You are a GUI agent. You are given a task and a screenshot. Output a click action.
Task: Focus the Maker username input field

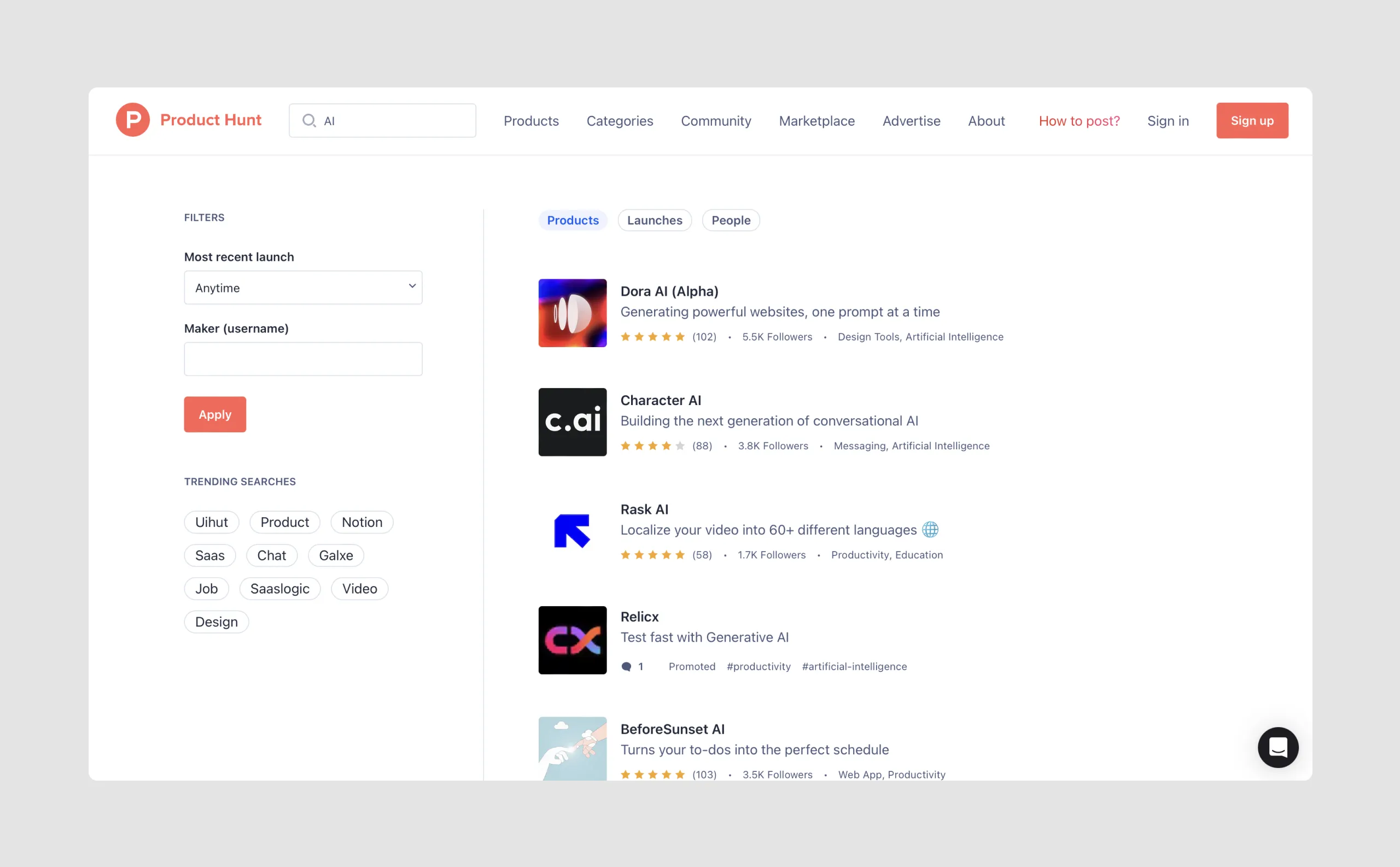click(304, 359)
